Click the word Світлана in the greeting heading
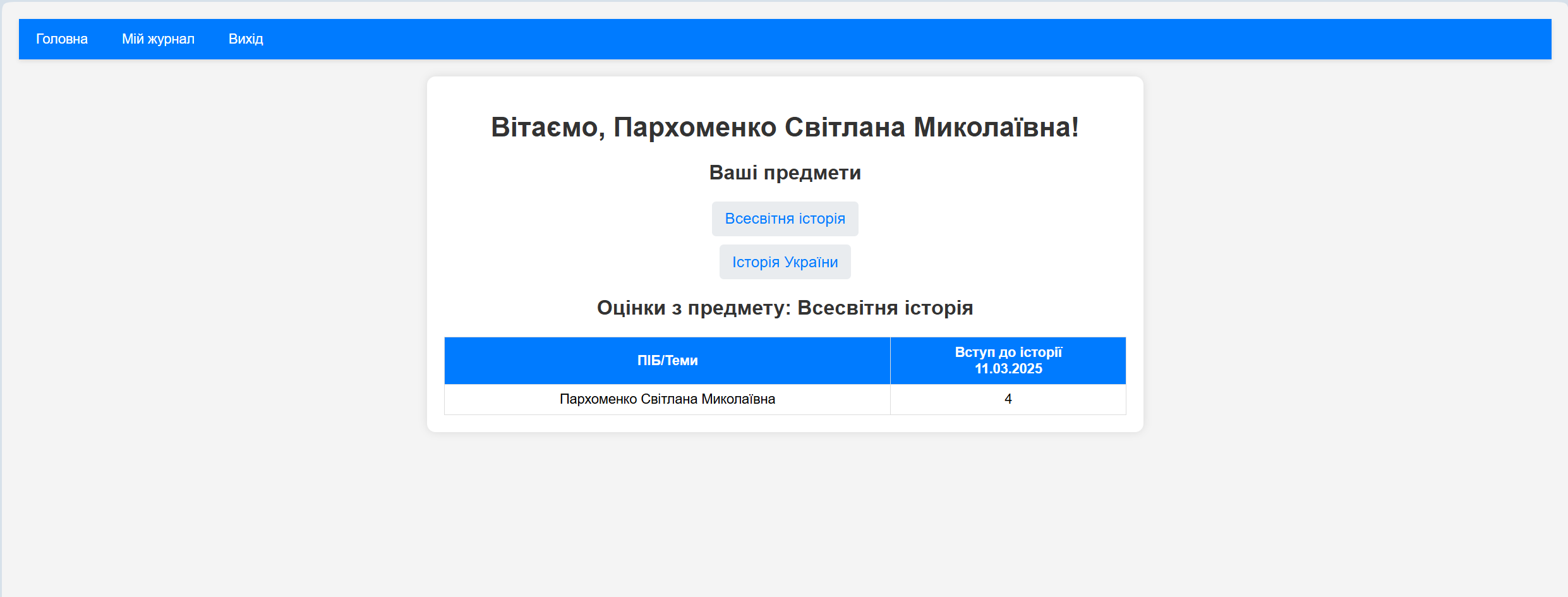1568x597 pixels. tap(845, 128)
